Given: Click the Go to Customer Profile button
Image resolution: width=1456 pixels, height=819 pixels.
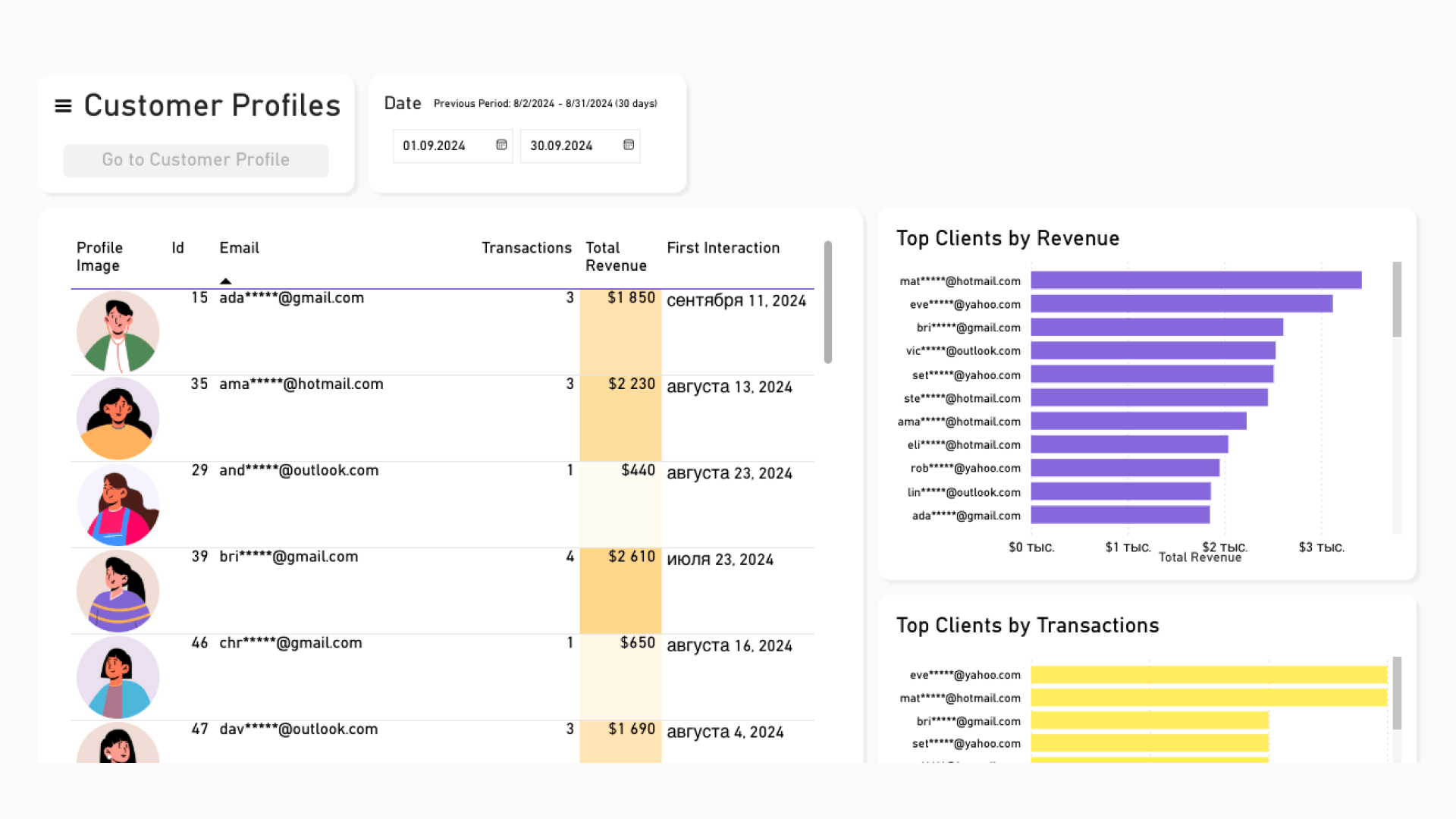Looking at the screenshot, I should pos(196,160).
